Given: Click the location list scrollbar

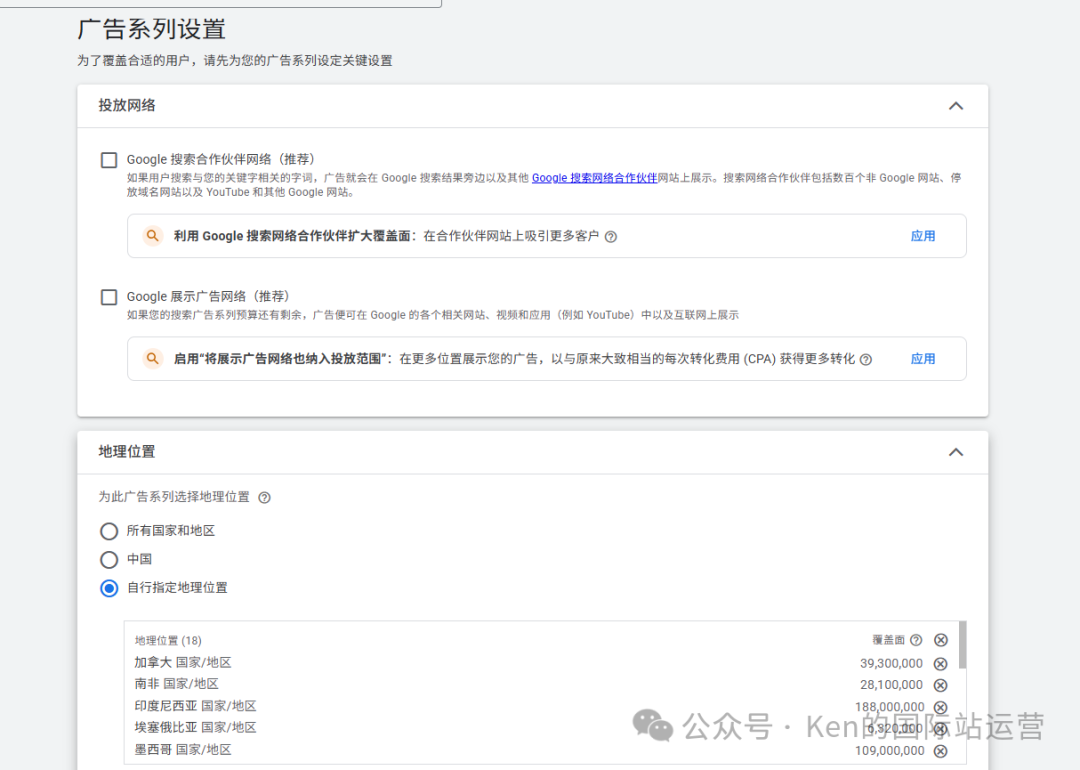Looking at the screenshot, I should pyautogui.click(x=962, y=645).
